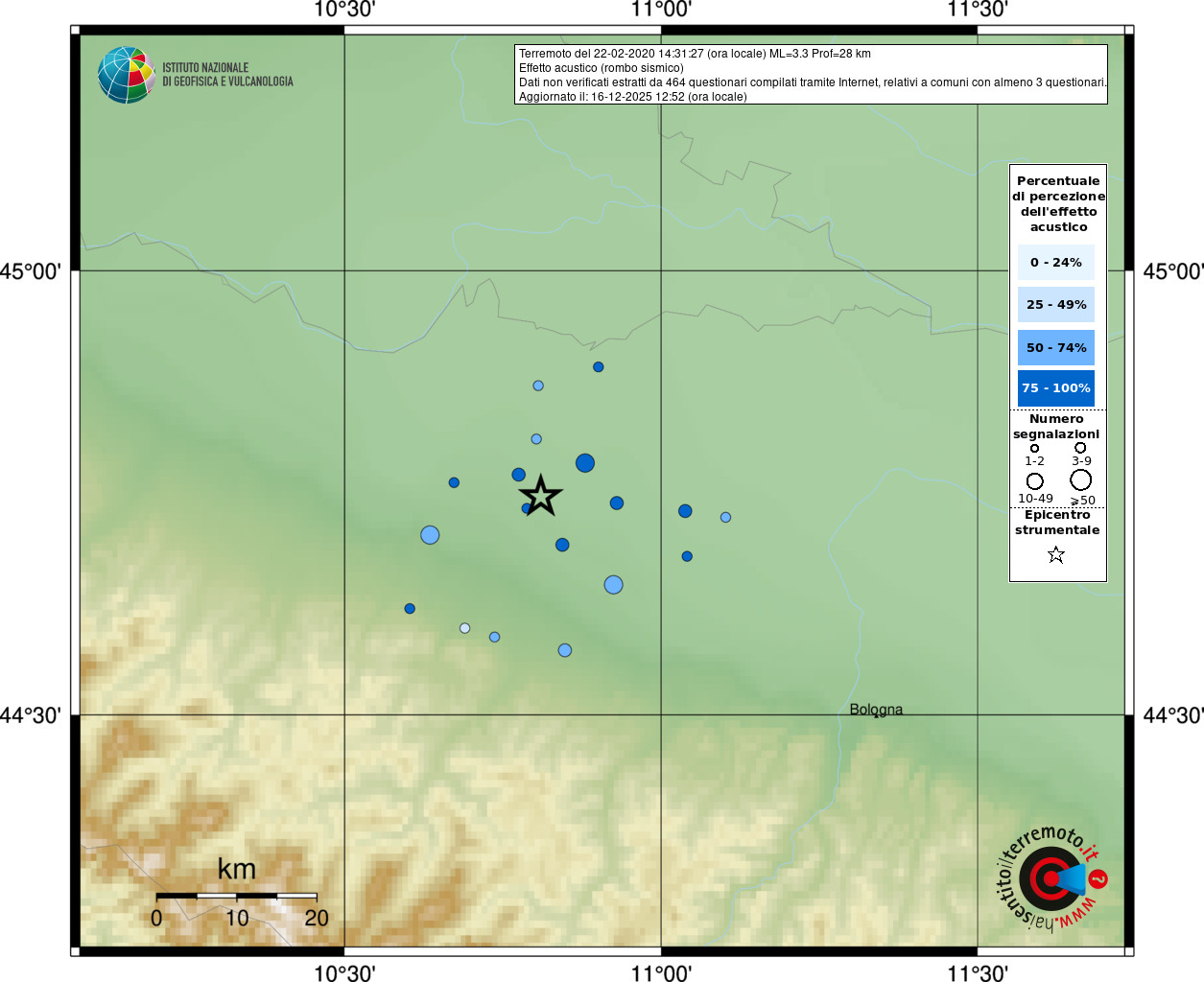
Task: Click the 25 - 49% color swatch
Action: tap(1056, 304)
